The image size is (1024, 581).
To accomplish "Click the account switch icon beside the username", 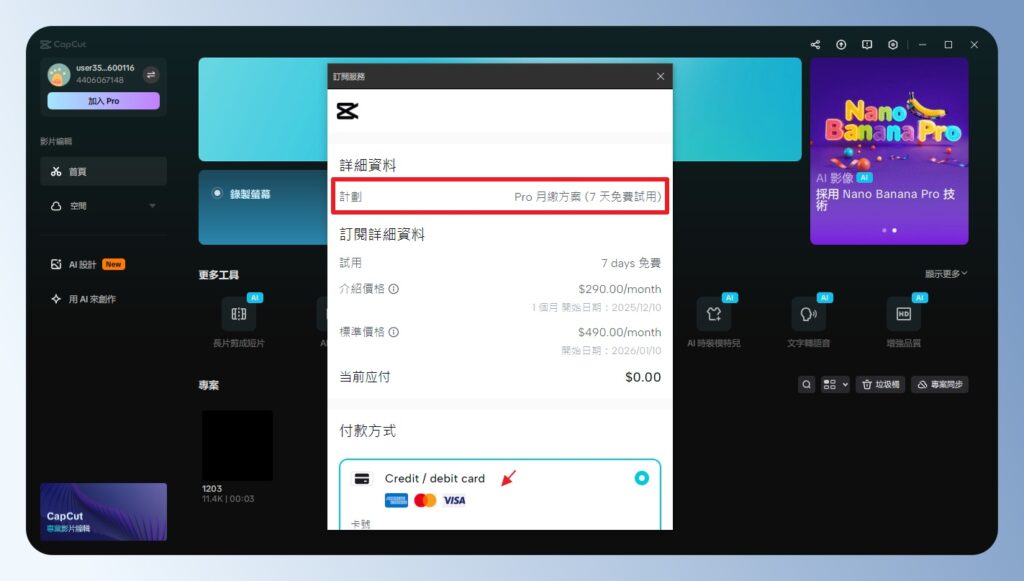I will pos(152,73).
